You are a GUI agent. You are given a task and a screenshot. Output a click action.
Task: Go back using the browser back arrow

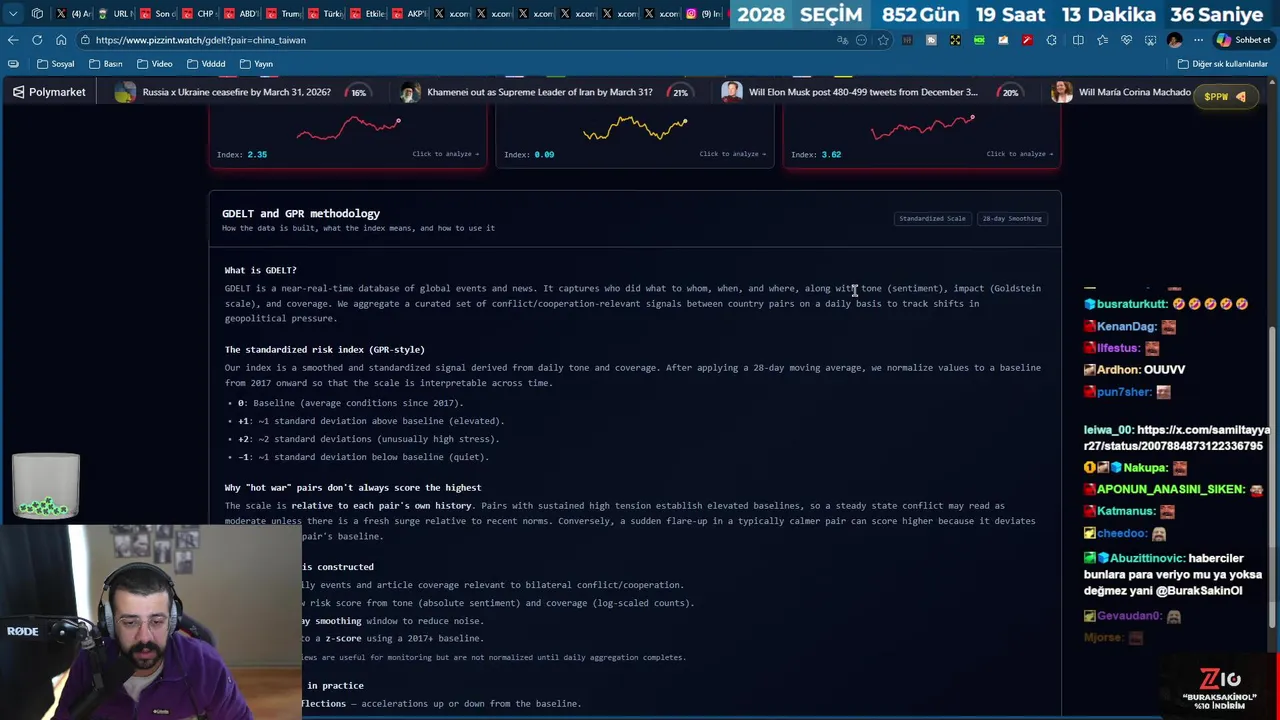(13, 40)
